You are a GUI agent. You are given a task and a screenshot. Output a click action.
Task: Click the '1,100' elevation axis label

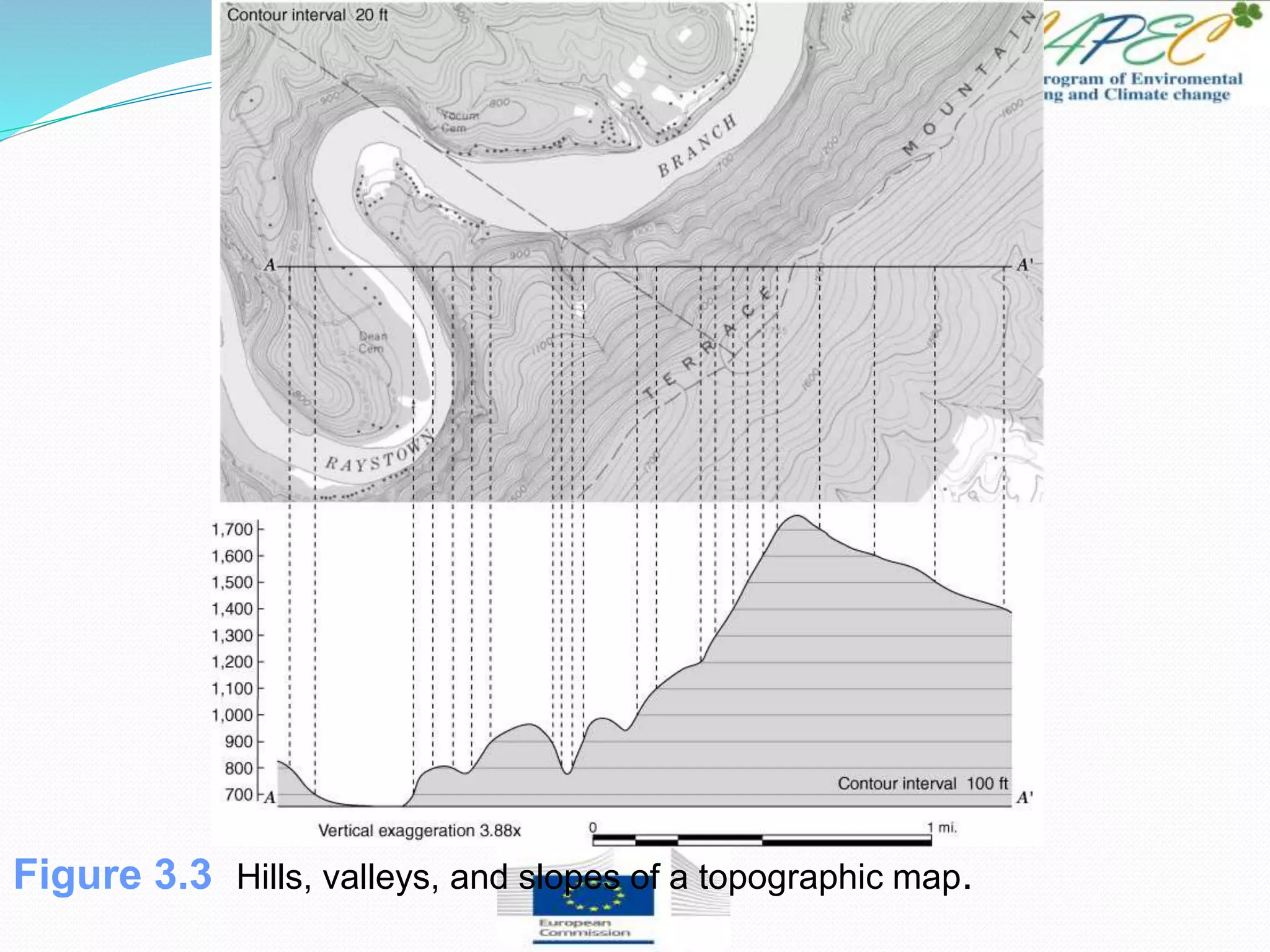click(232, 689)
